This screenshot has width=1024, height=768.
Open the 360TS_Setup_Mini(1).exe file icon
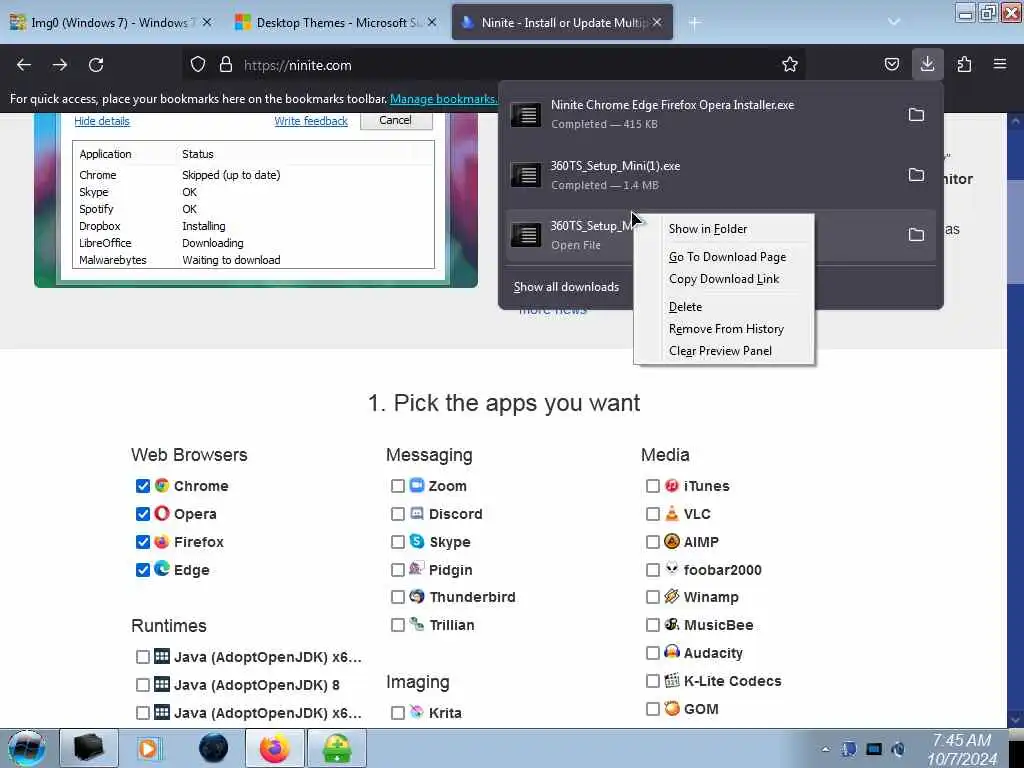tap(526, 175)
